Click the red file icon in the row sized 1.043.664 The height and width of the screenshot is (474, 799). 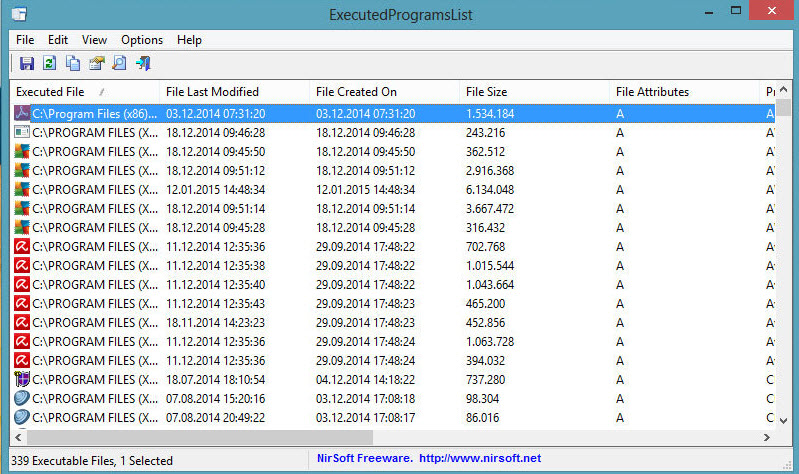coord(22,284)
